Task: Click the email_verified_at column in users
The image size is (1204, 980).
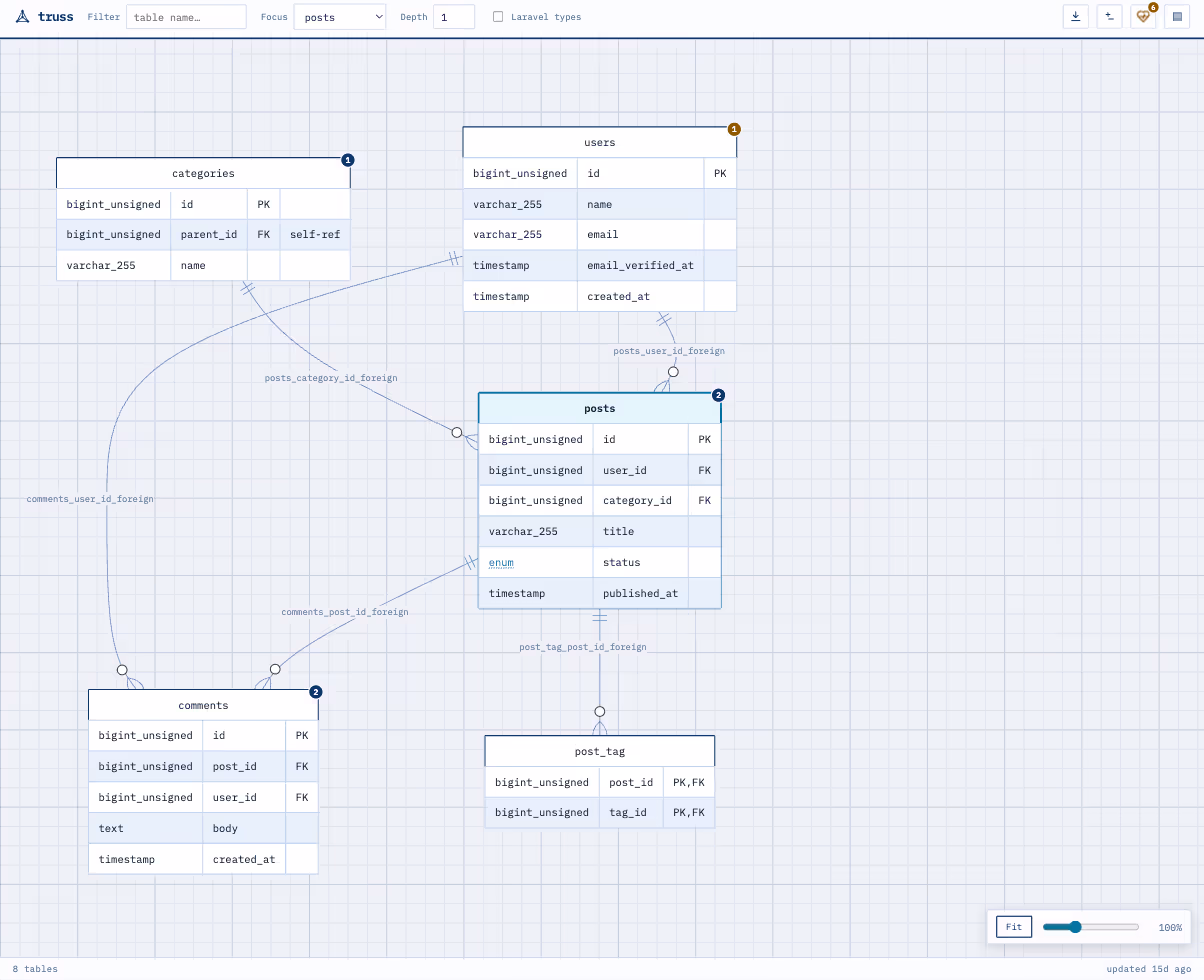Action: [640, 265]
